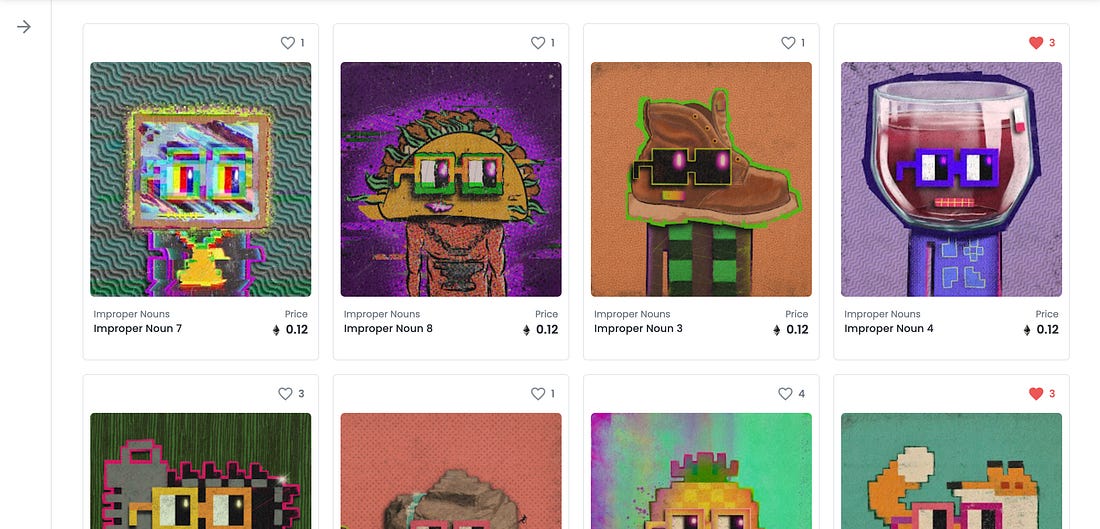This screenshot has width=1100, height=529.
Task: Open the Improper Noun 4 title link
Action: [x=889, y=328]
